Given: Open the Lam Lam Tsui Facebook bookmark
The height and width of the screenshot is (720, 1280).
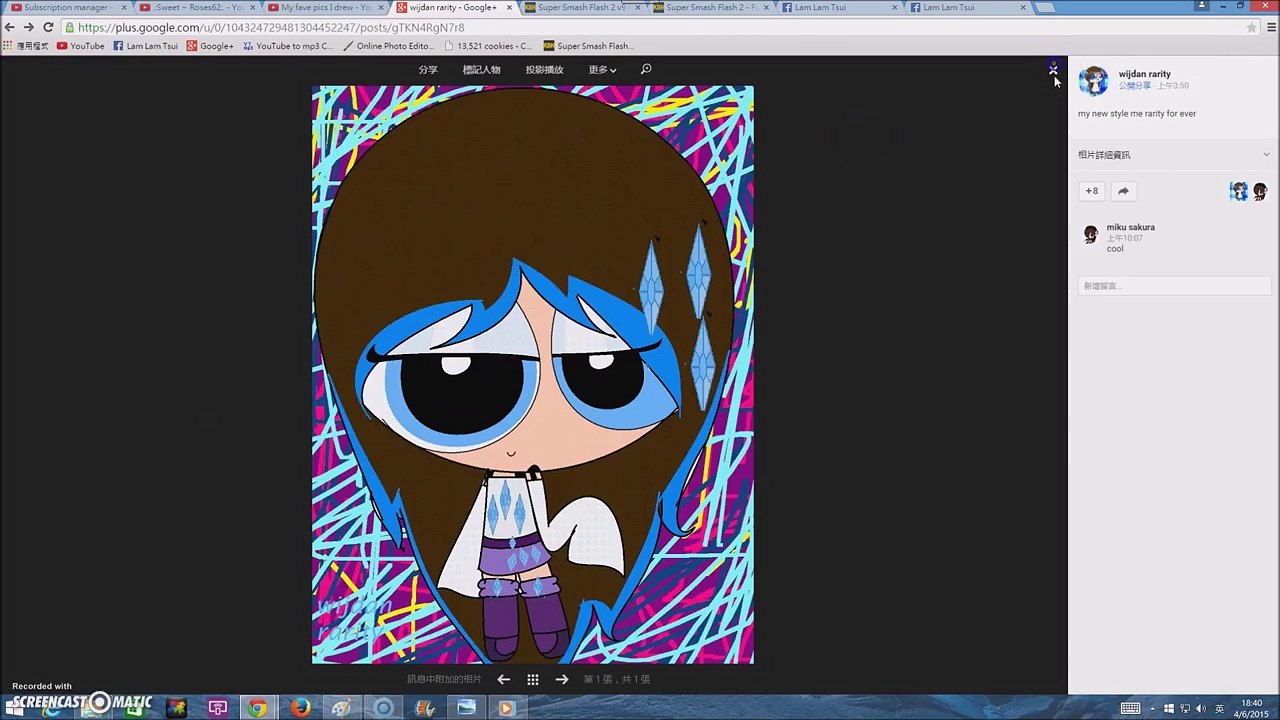Looking at the screenshot, I should click(x=146, y=46).
